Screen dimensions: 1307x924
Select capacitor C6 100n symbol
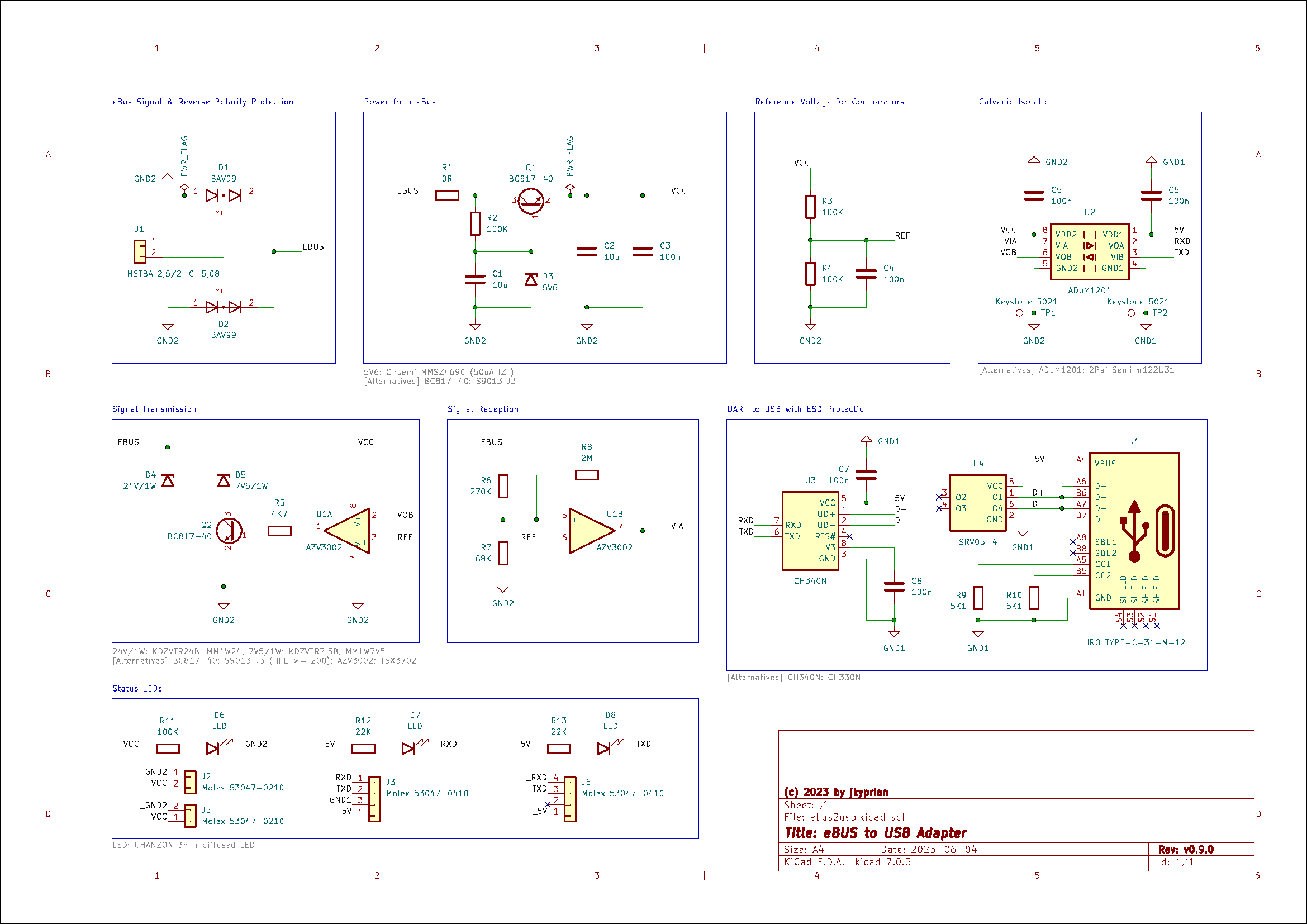tap(1151, 196)
